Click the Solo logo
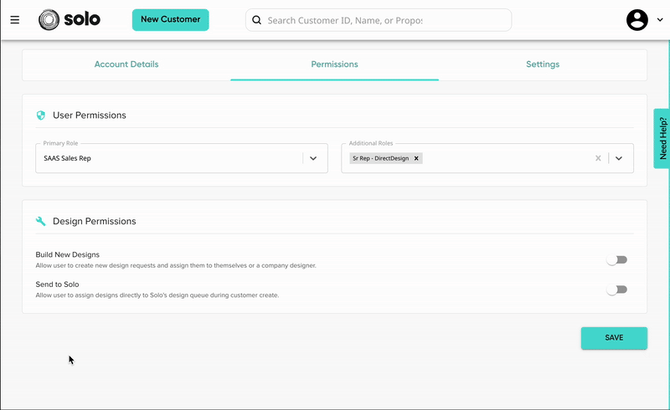 (69, 20)
